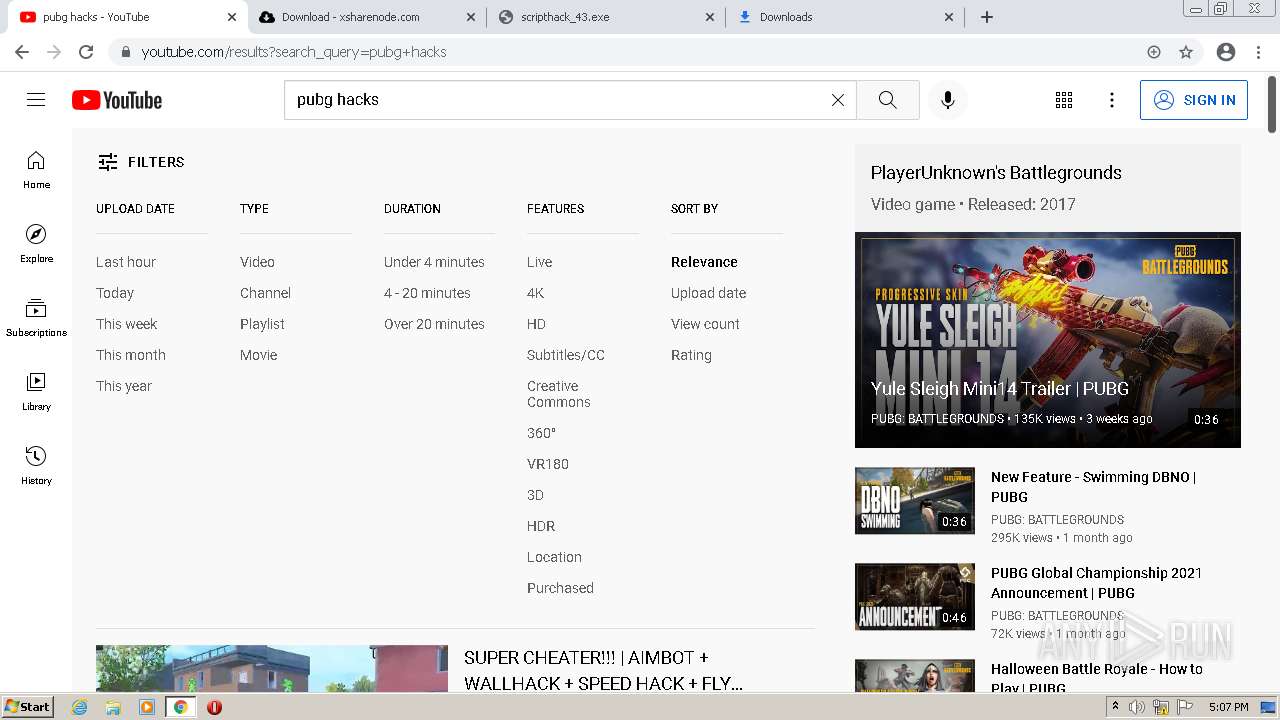Screen dimensions: 1280x720
Task: Reload the page
Action: tap(86, 52)
